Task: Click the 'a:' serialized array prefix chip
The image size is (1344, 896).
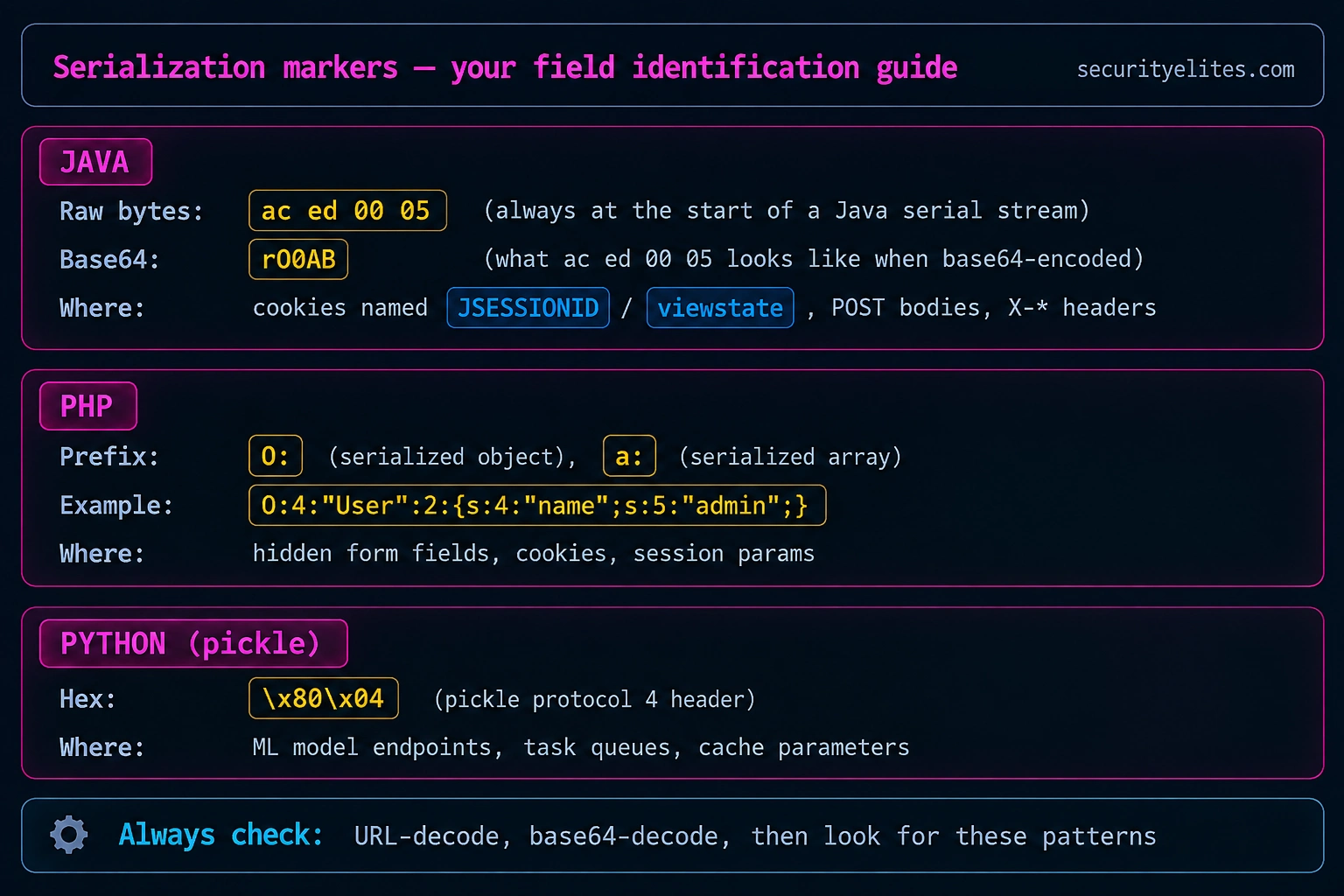Action: [x=629, y=456]
